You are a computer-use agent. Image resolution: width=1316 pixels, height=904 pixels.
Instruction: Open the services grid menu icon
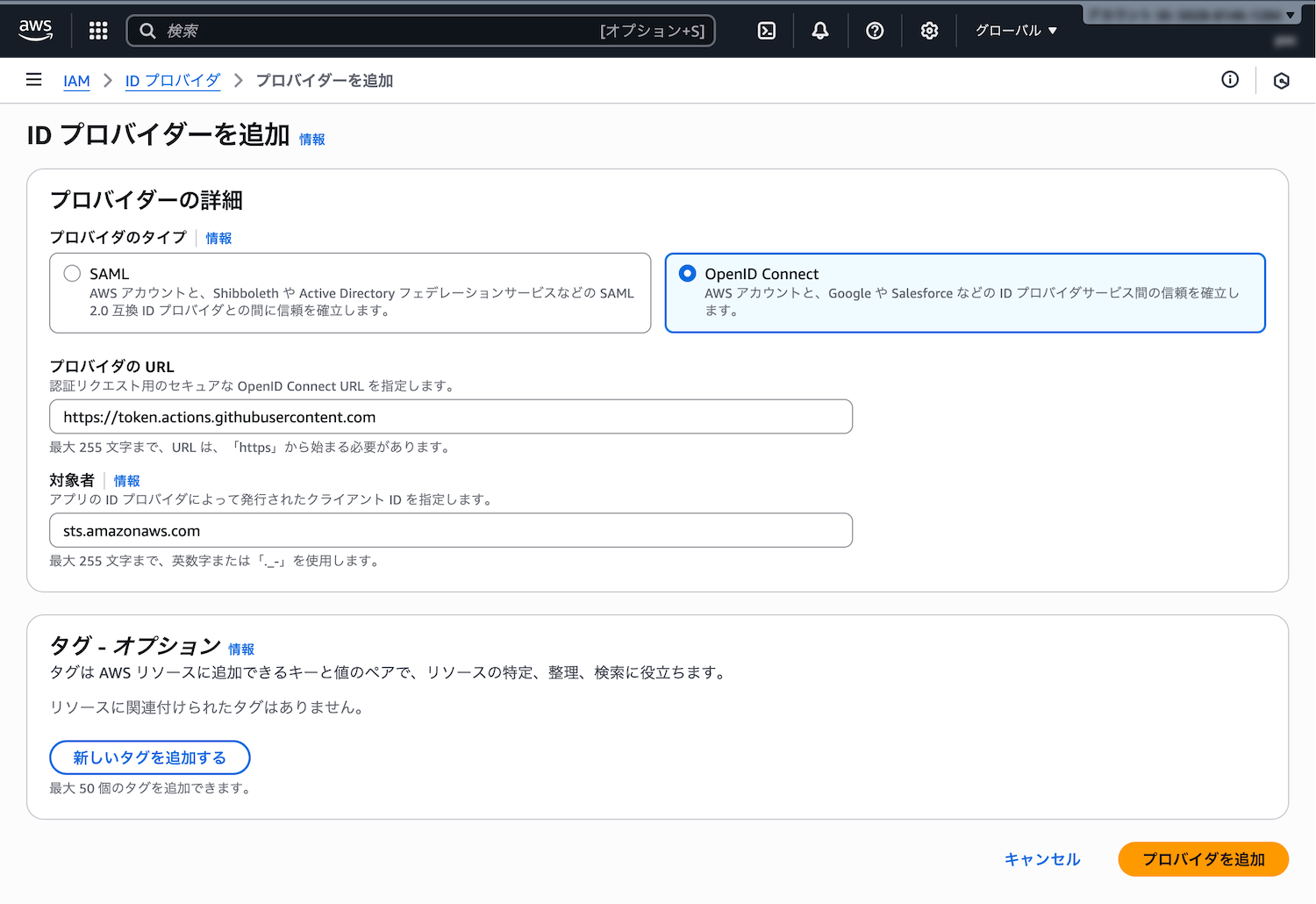coord(98,31)
